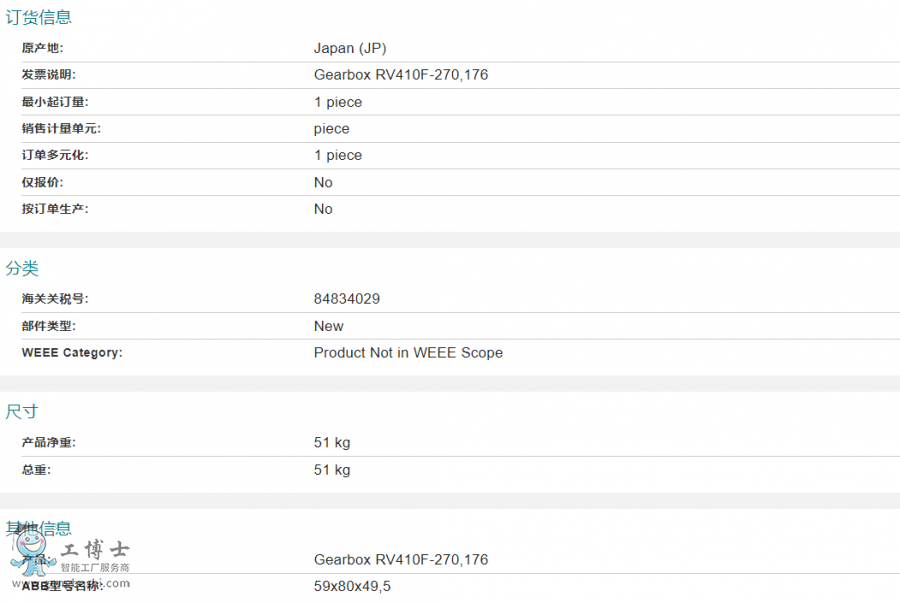
Task: Select the 按订单生产 value No
Action: (323, 209)
